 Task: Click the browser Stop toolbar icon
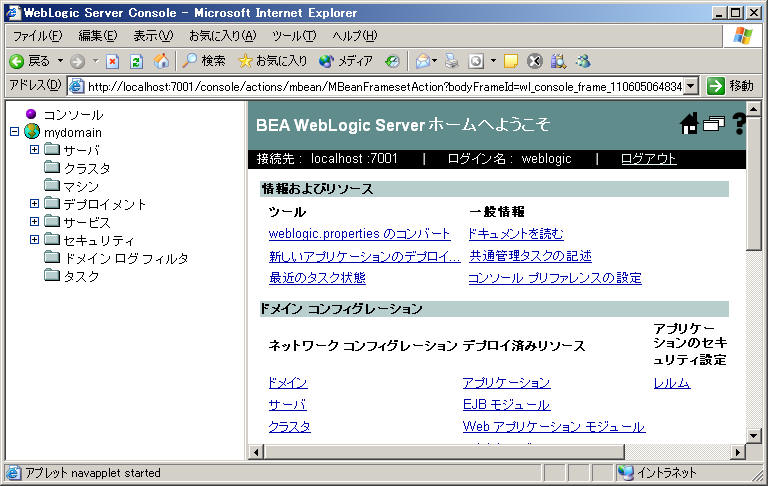[113, 61]
